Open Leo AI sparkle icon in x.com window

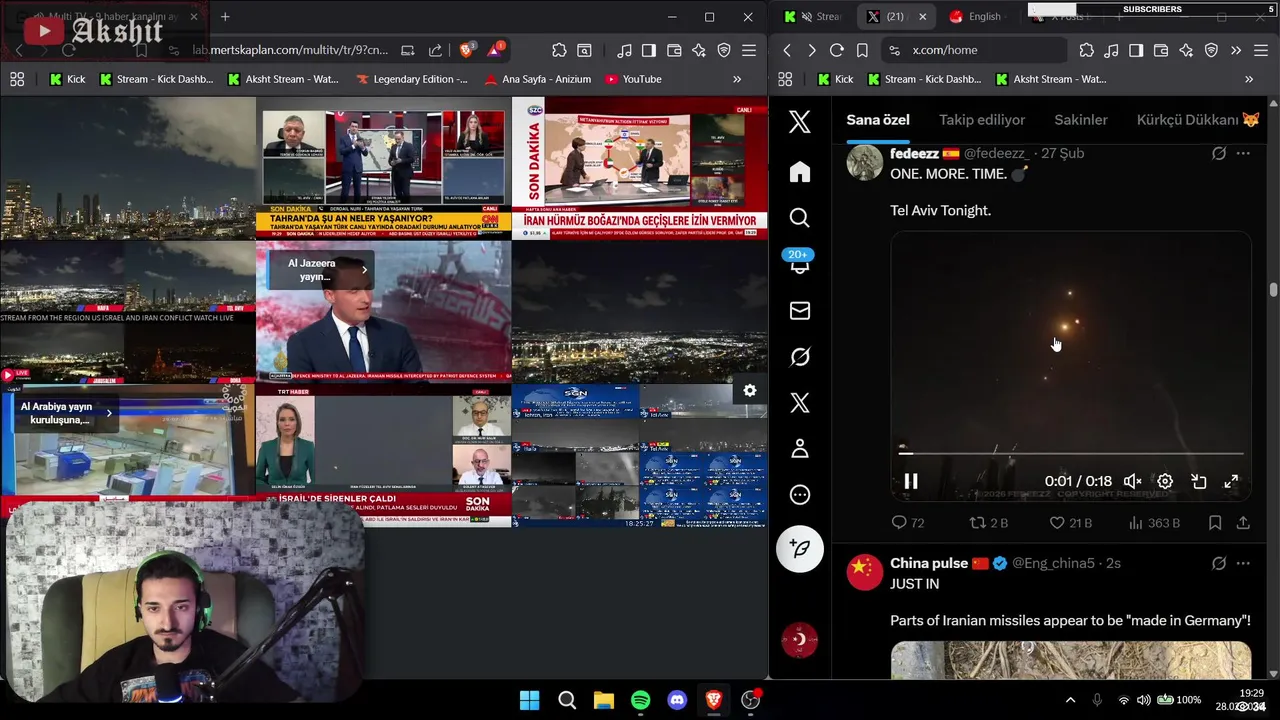[1186, 50]
